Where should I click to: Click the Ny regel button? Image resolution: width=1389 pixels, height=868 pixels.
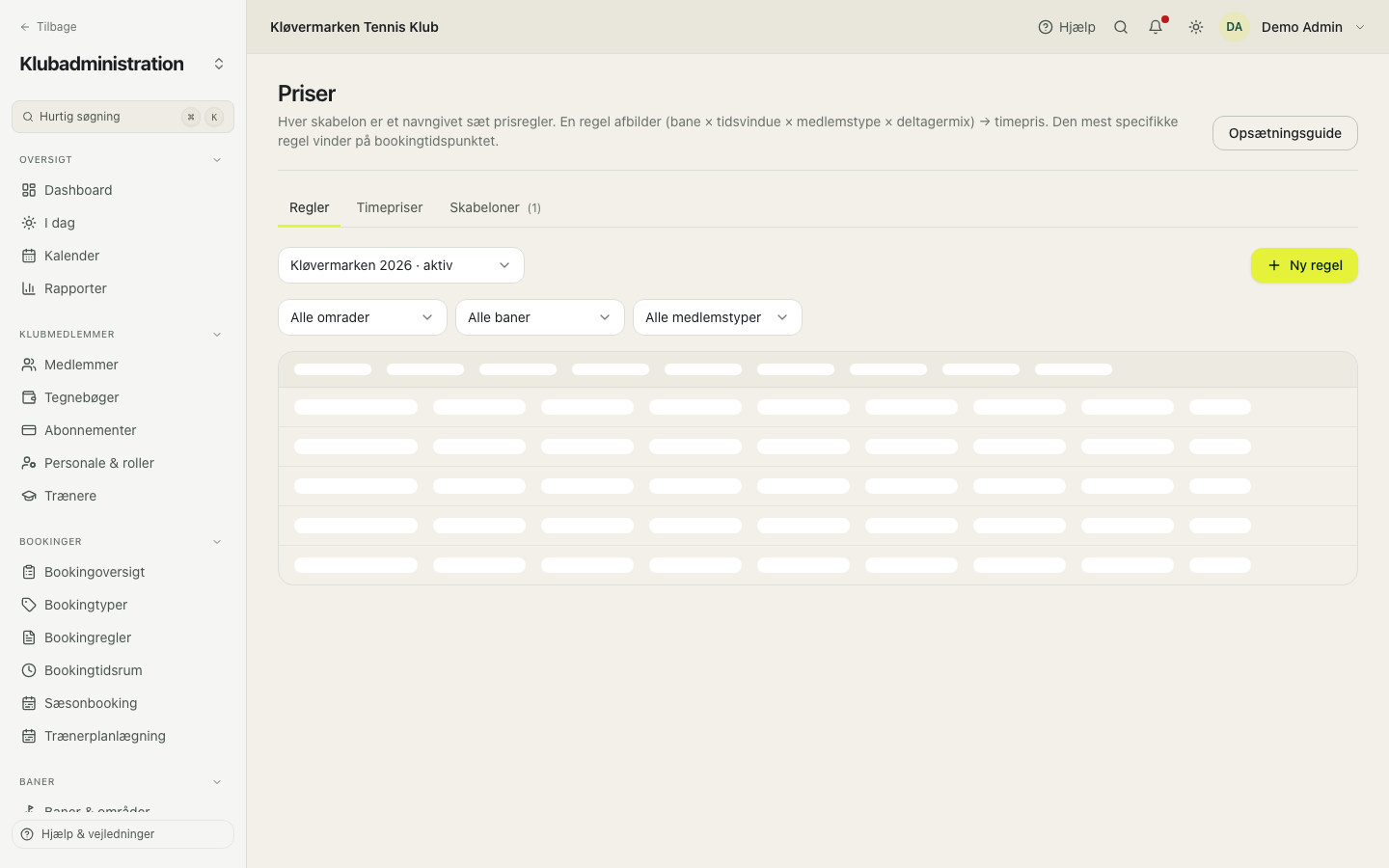[1304, 265]
